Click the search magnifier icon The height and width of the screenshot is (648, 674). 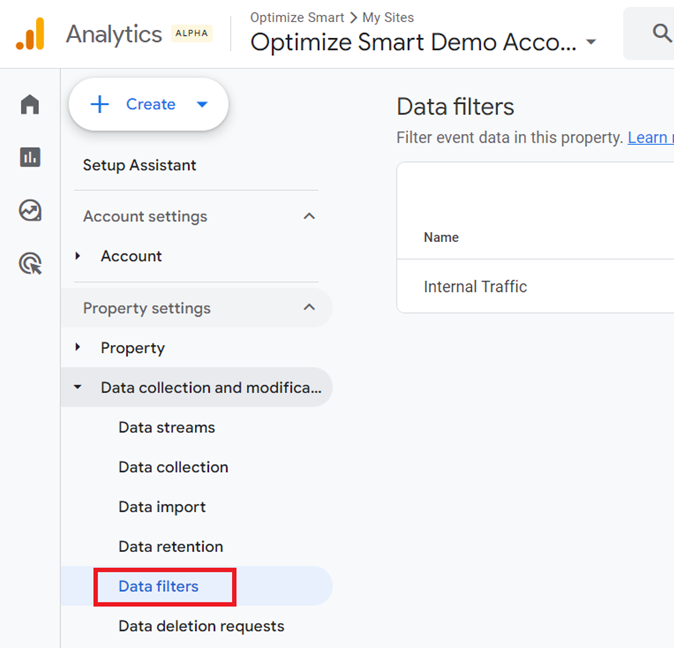point(662,33)
